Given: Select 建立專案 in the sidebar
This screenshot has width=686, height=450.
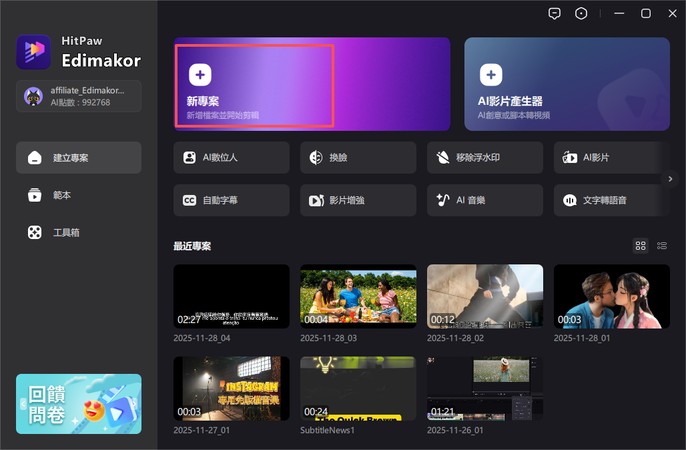Looking at the screenshot, I should (79, 157).
